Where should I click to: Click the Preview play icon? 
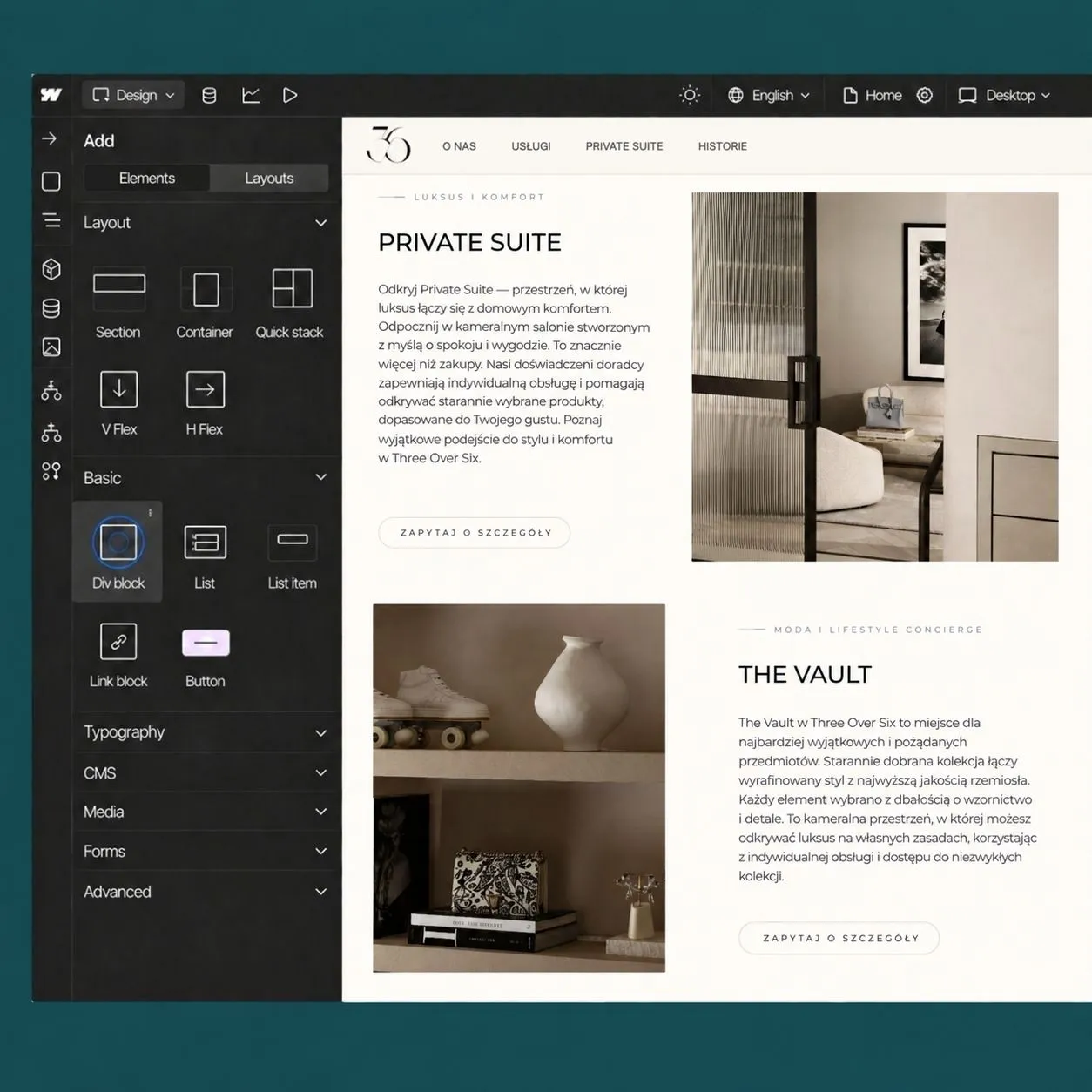tap(290, 95)
